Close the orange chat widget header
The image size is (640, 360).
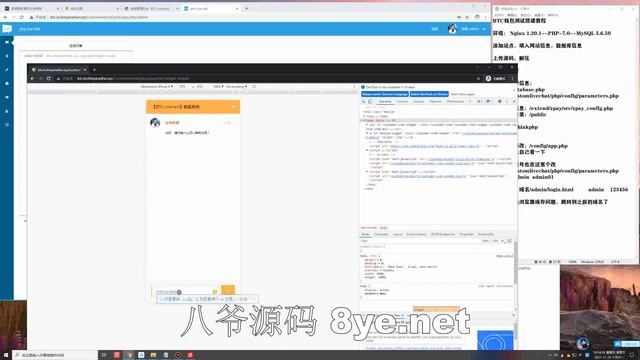click(x=234, y=107)
